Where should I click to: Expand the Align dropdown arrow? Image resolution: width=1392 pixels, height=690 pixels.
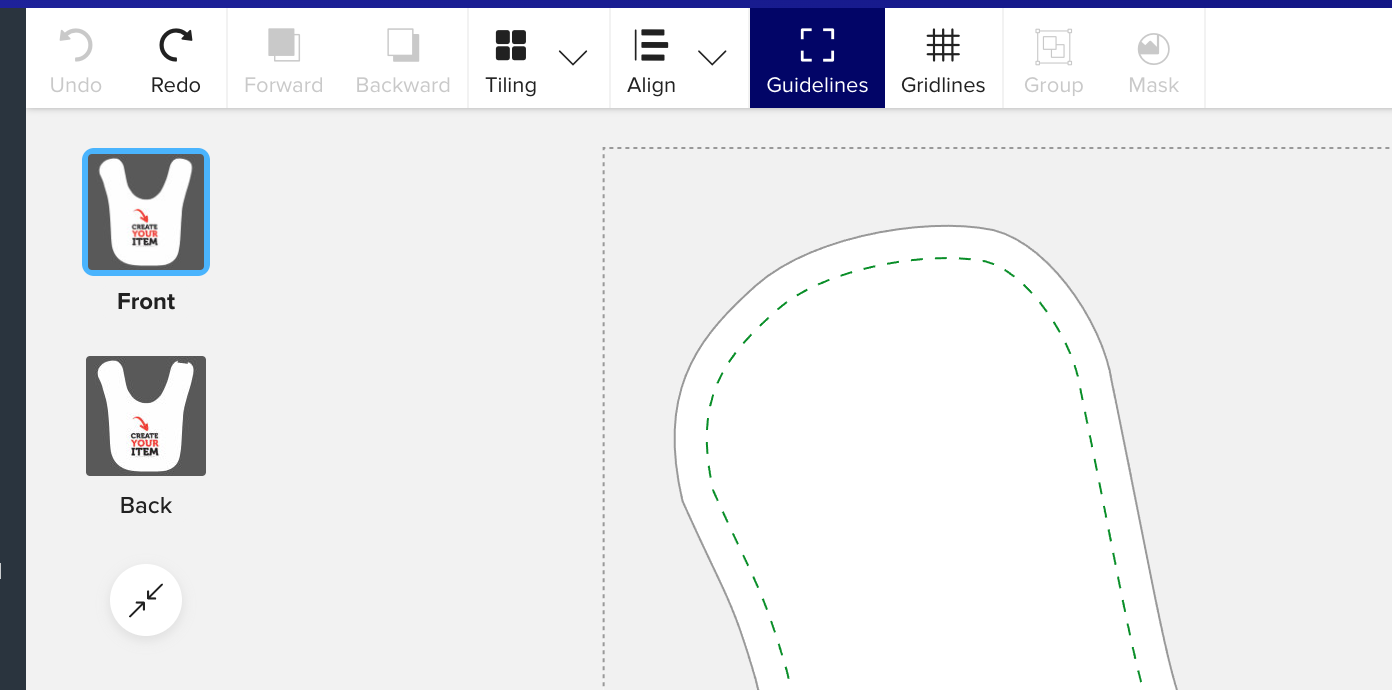[x=712, y=58]
